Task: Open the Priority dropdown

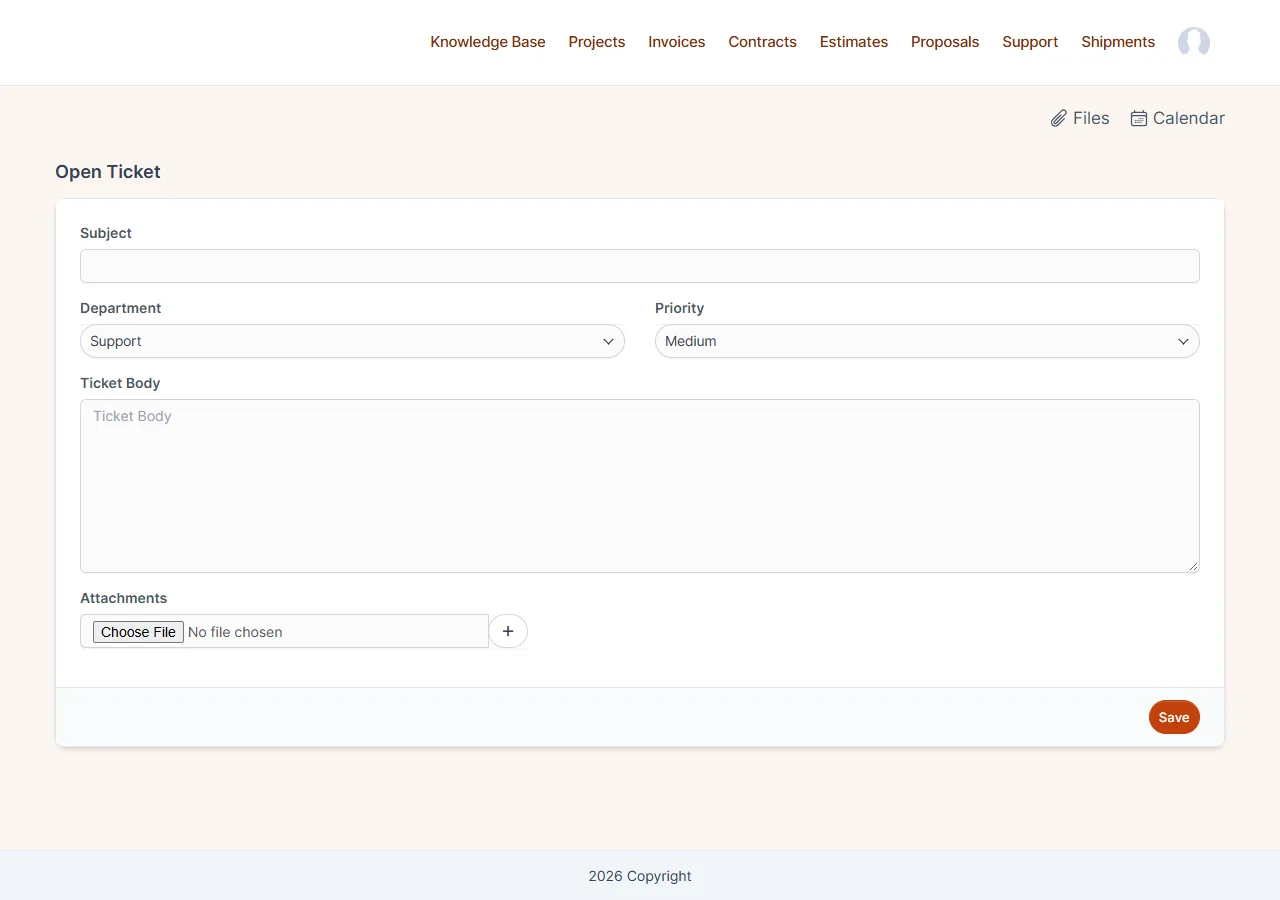Action: coord(927,341)
